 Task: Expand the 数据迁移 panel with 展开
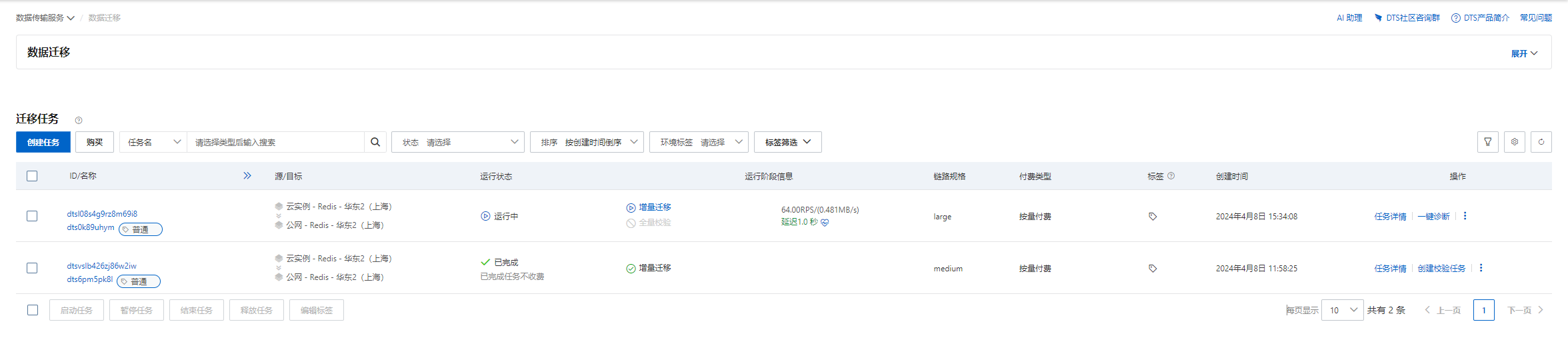1524,53
